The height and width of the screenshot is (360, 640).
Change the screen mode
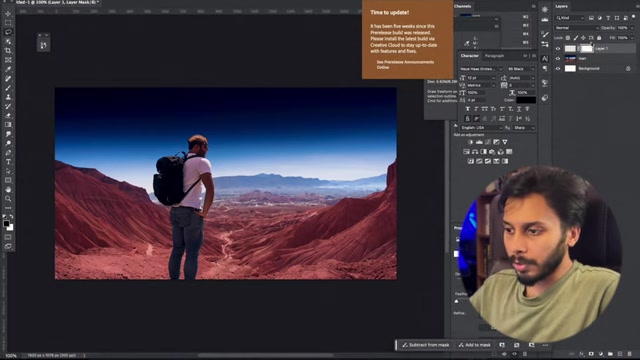point(8,246)
